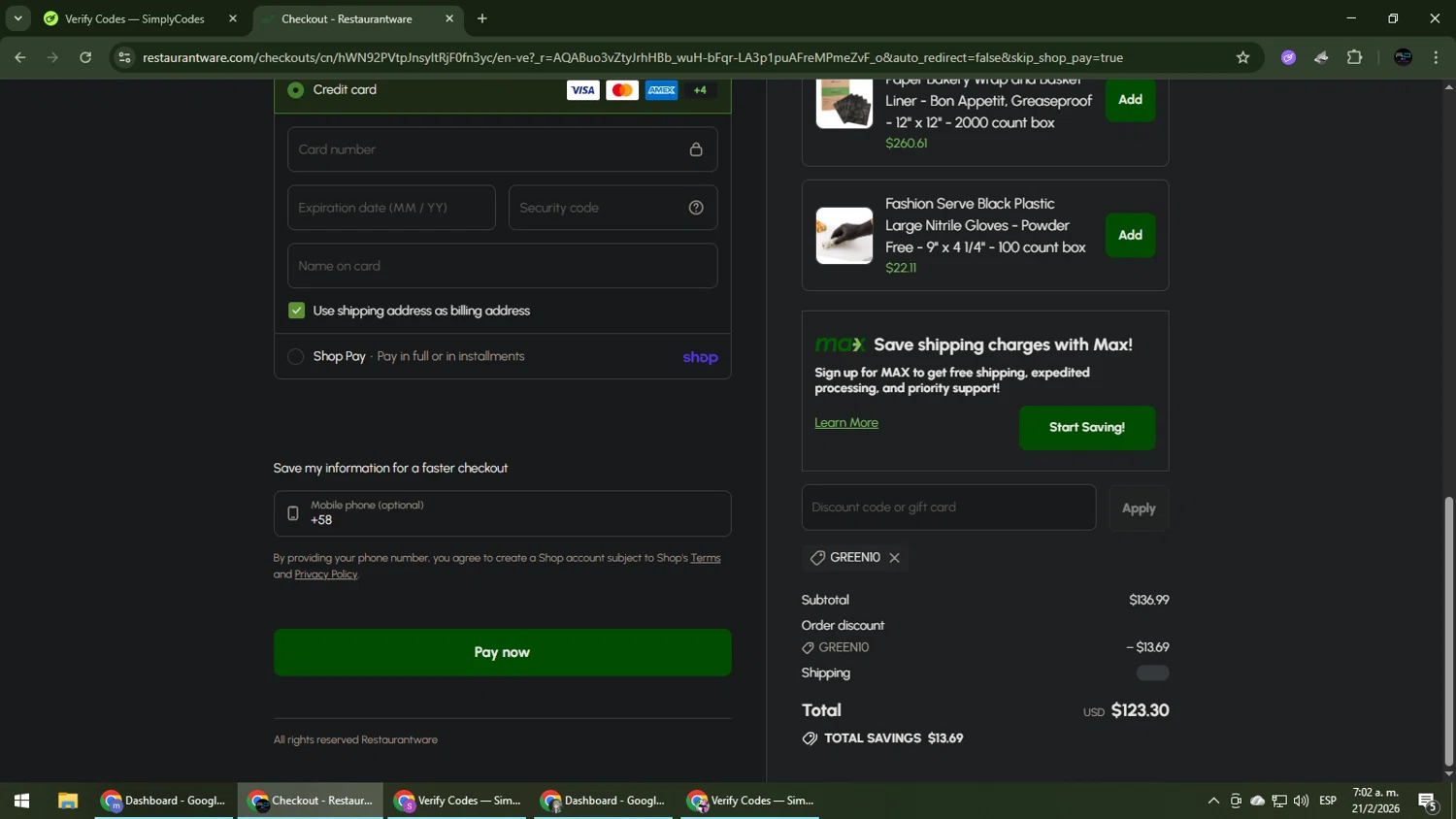Switch to first Dashboard - Google taskbar window
This screenshot has width=1456, height=819.
[164, 801]
